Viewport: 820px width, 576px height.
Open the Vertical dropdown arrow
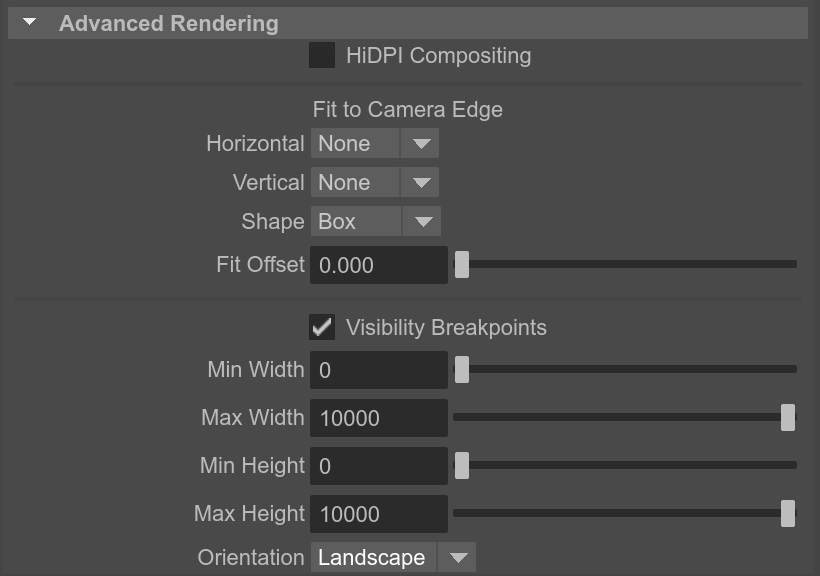[x=420, y=182]
